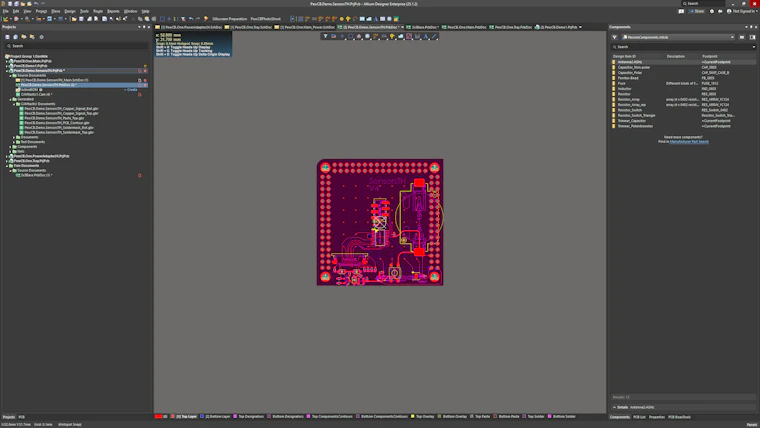This screenshot has width=760, height=428.
Task: Expand the Text Documents folder
Action: 14,142
